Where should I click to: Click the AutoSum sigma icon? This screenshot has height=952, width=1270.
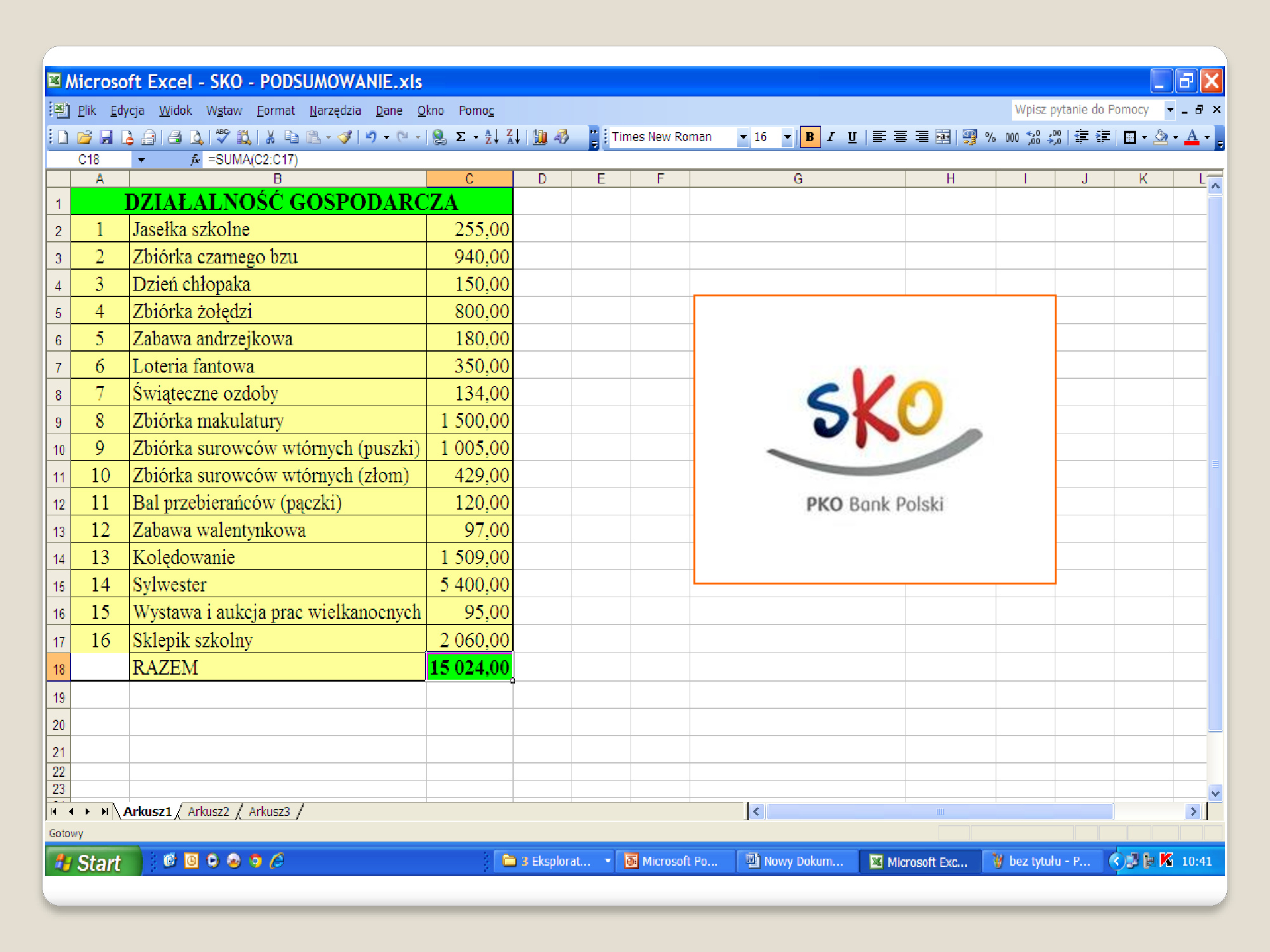tap(461, 137)
